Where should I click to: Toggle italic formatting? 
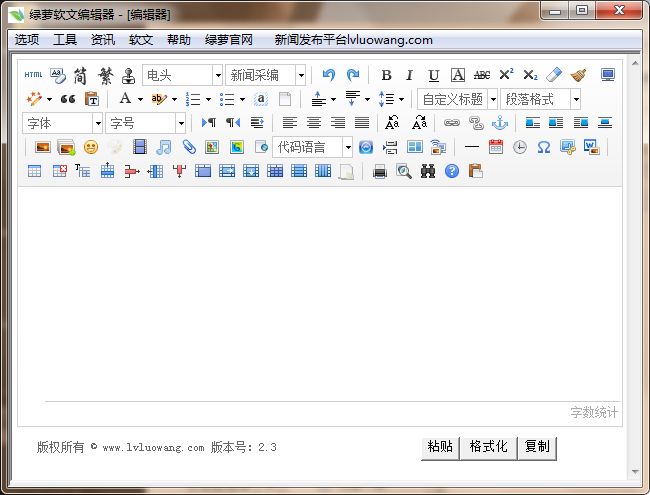[409, 75]
